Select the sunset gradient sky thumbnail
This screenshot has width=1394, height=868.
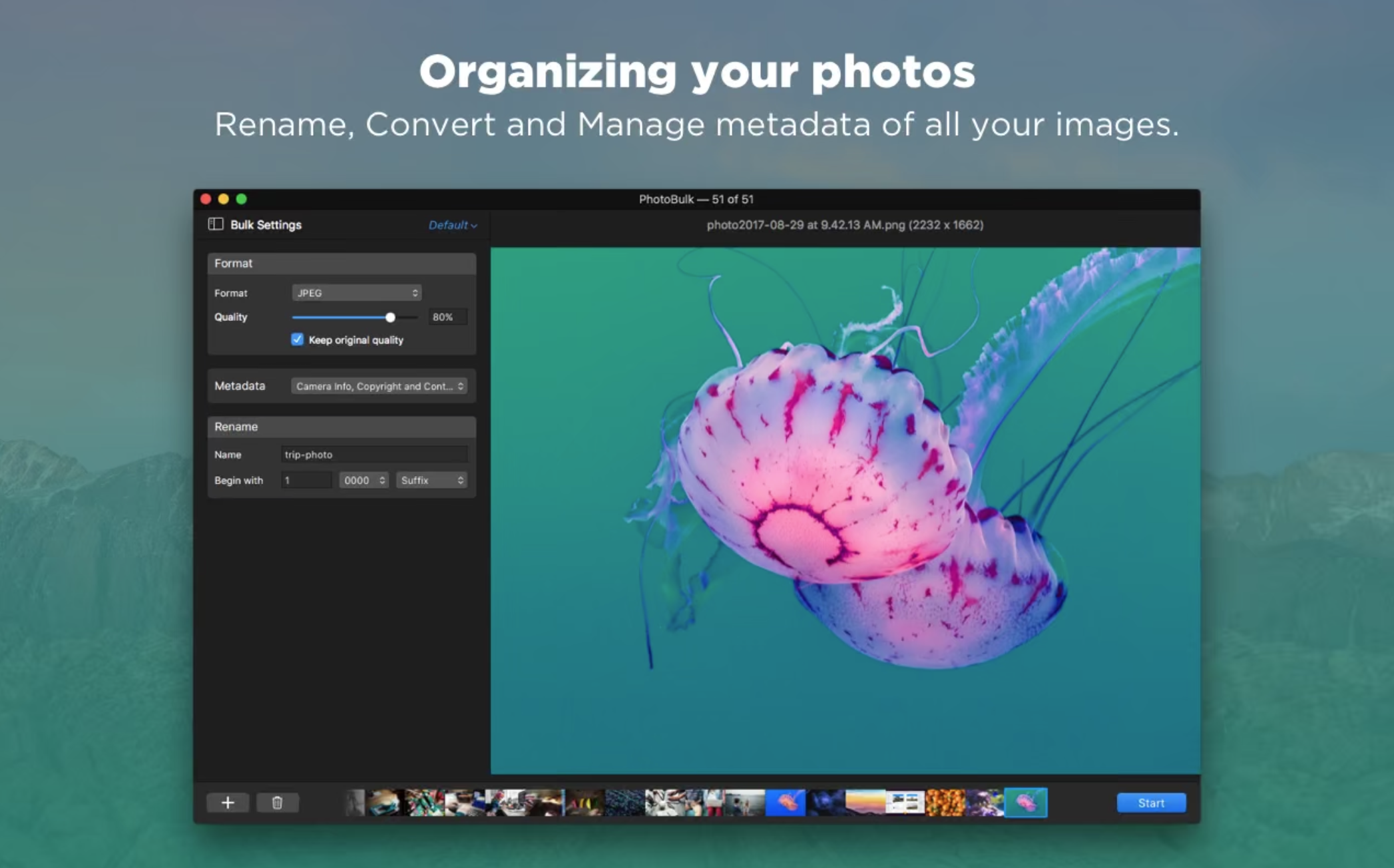[x=865, y=803]
